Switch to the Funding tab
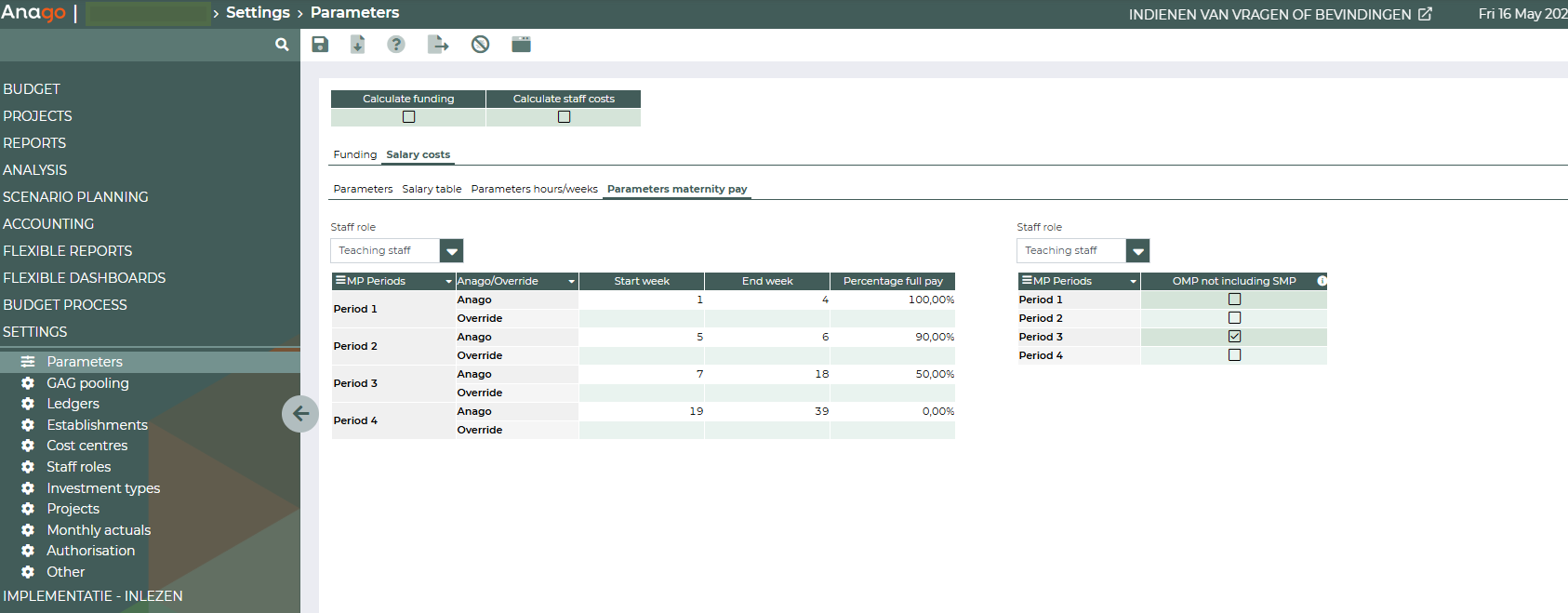 coord(355,154)
